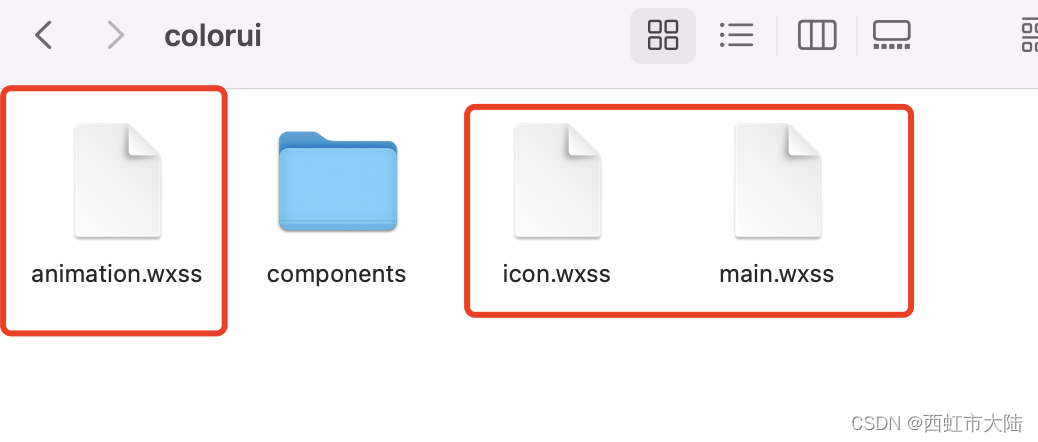The height and width of the screenshot is (442, 1038).
Task: Go forward using the right chevron
Action: pos(116,35)
